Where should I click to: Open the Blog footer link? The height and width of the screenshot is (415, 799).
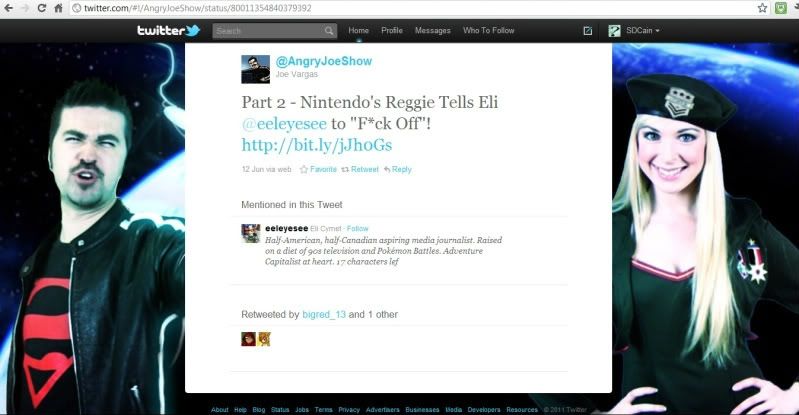[x=259, y=409]
